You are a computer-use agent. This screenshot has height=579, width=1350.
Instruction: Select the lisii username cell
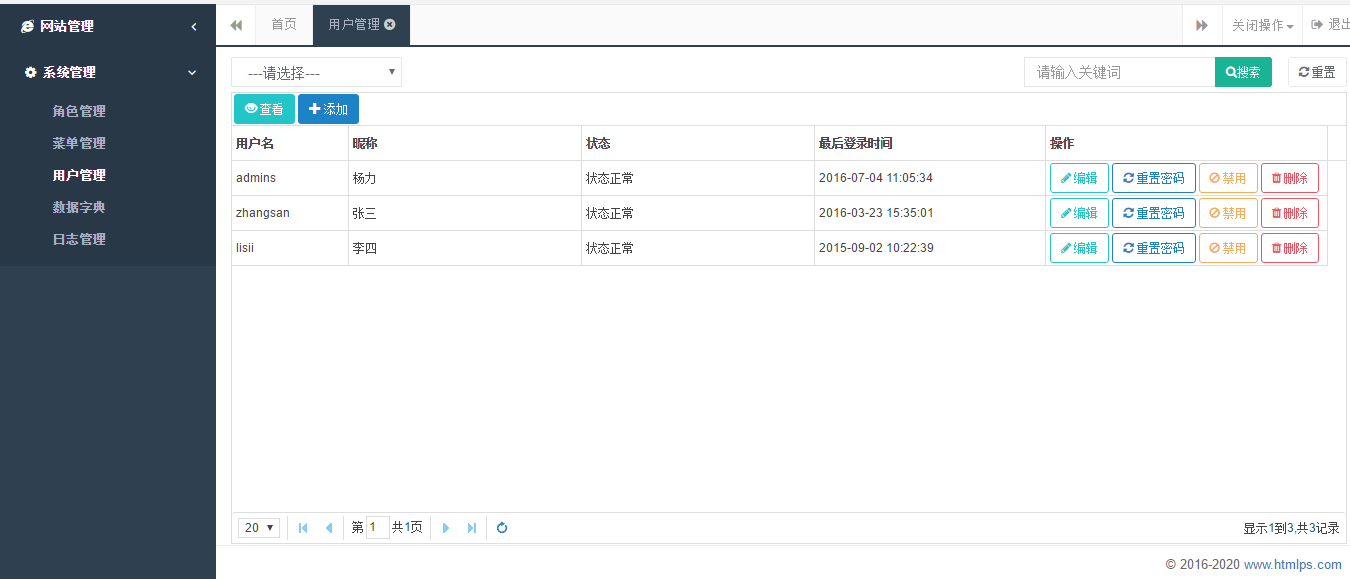(x=290, y=248)
